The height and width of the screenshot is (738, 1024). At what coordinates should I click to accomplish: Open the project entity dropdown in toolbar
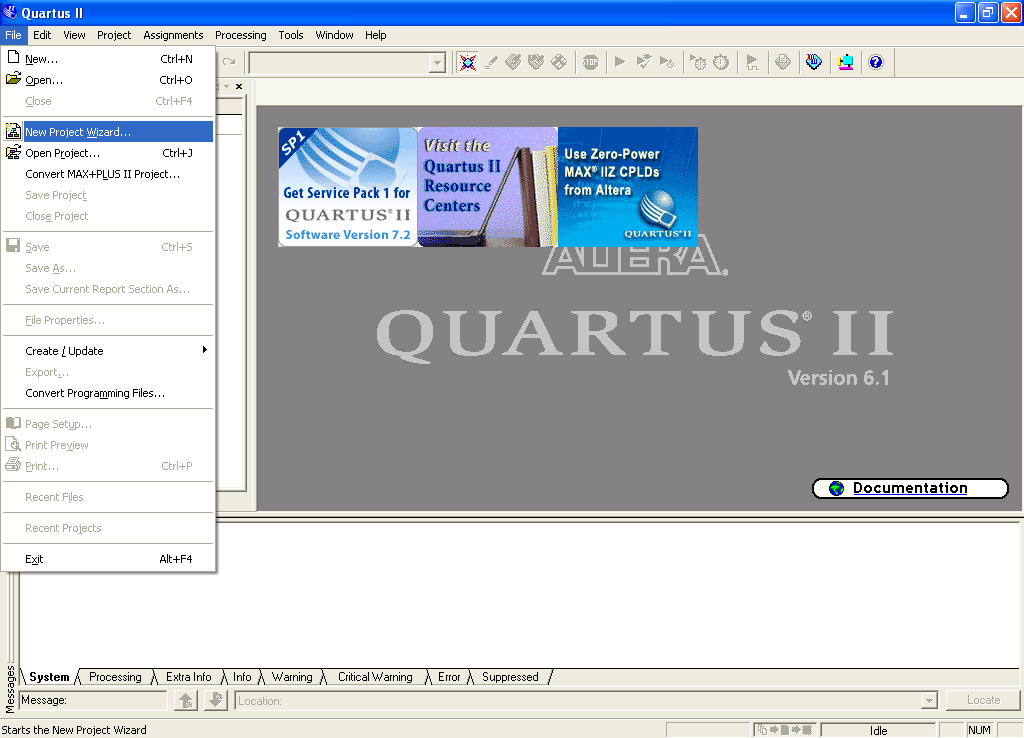(437, 63)
